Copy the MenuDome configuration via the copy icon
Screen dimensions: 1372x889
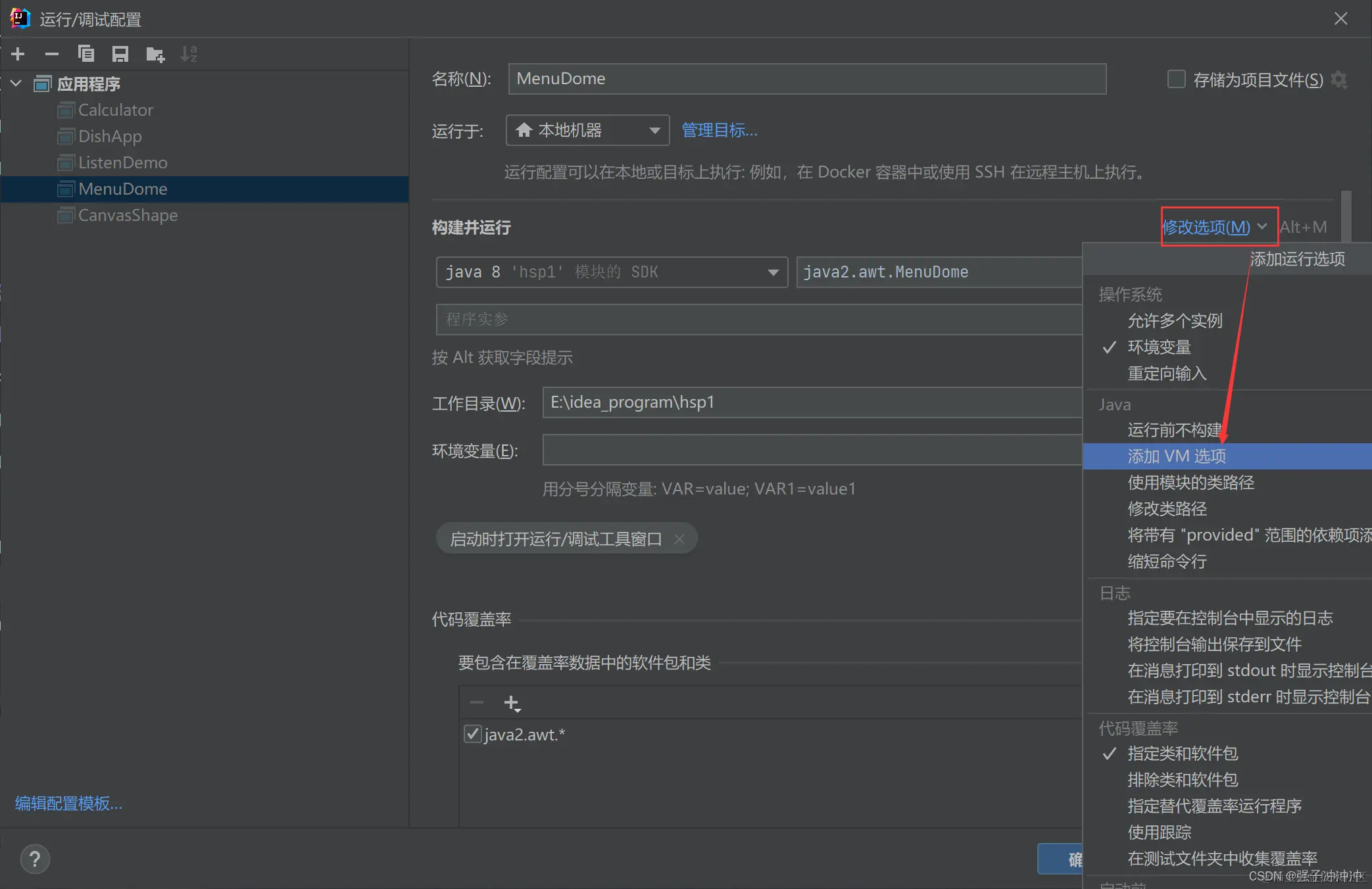pyautogui.click(x=86, y=53)
